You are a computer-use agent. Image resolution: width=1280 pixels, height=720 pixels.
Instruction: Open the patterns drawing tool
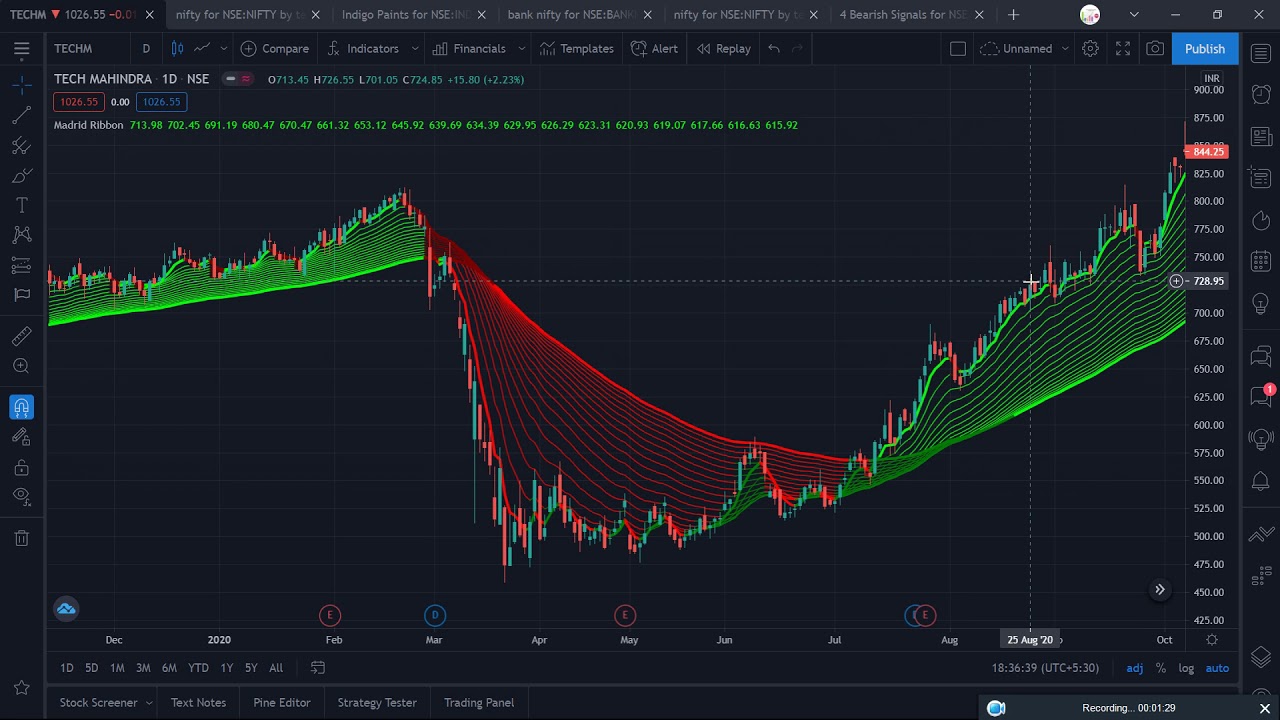(21, 236)
